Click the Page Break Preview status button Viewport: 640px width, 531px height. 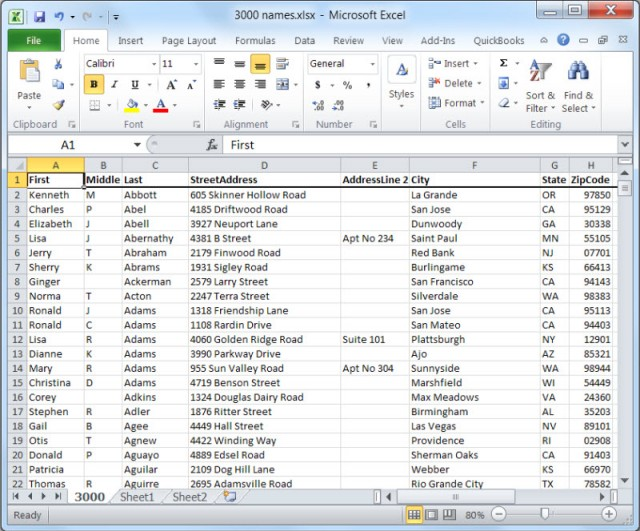pyautogui.click(x=449, y=515)
